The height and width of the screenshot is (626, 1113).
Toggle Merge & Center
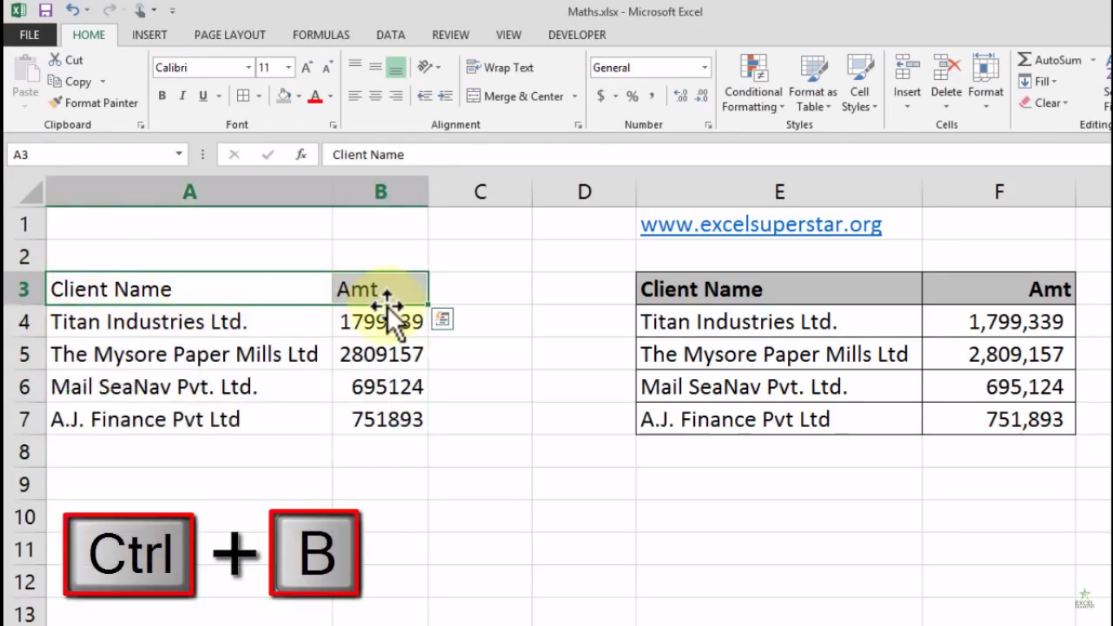pyautogui.click(x=515, y=96)
